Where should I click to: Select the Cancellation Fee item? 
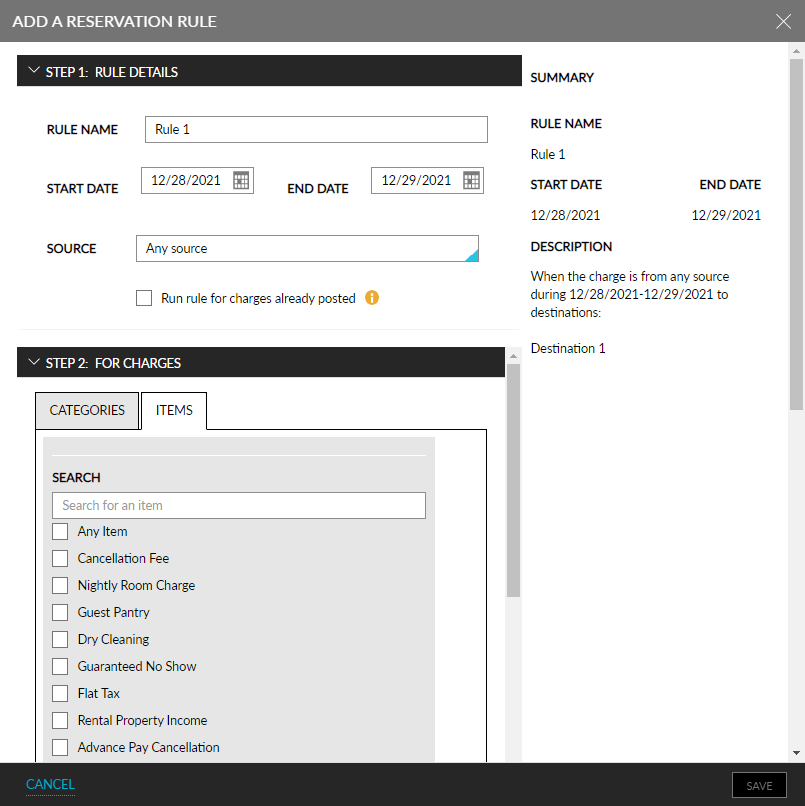[59, 558]
